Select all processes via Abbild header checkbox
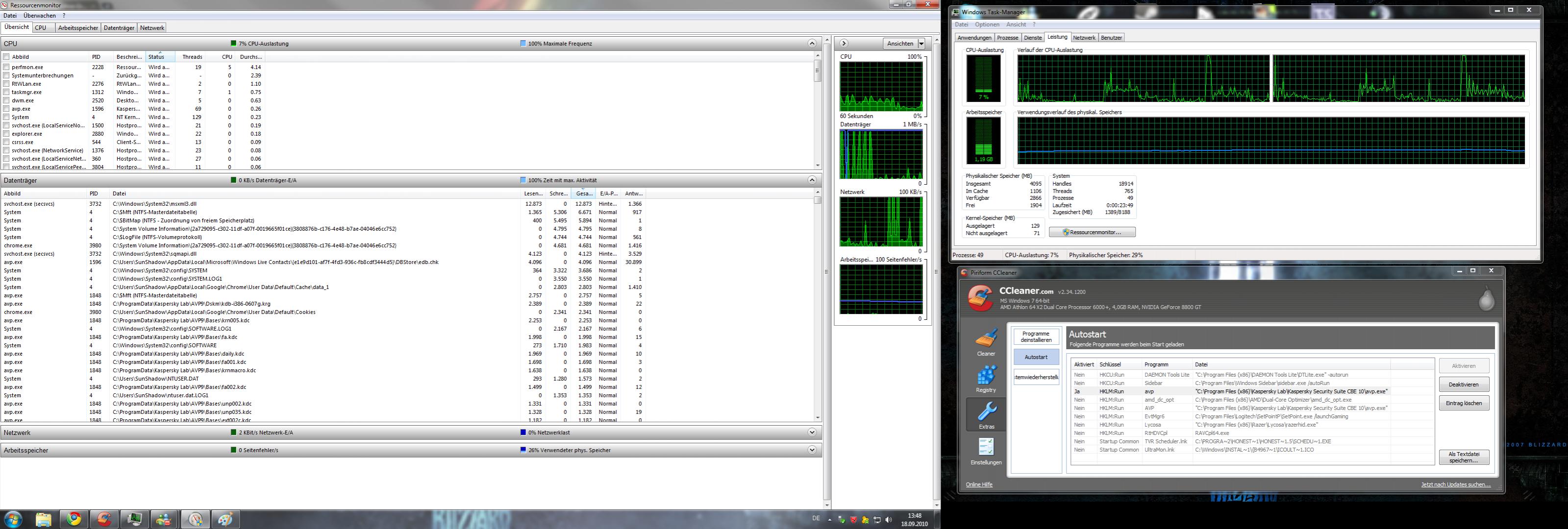 point(7,56)
